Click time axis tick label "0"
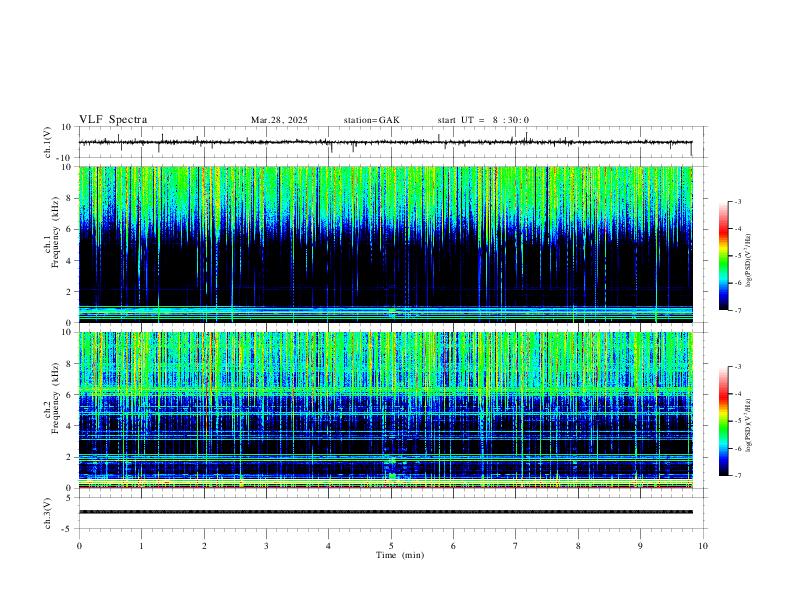This screenshot has height=612, width=792. (79, 546)
